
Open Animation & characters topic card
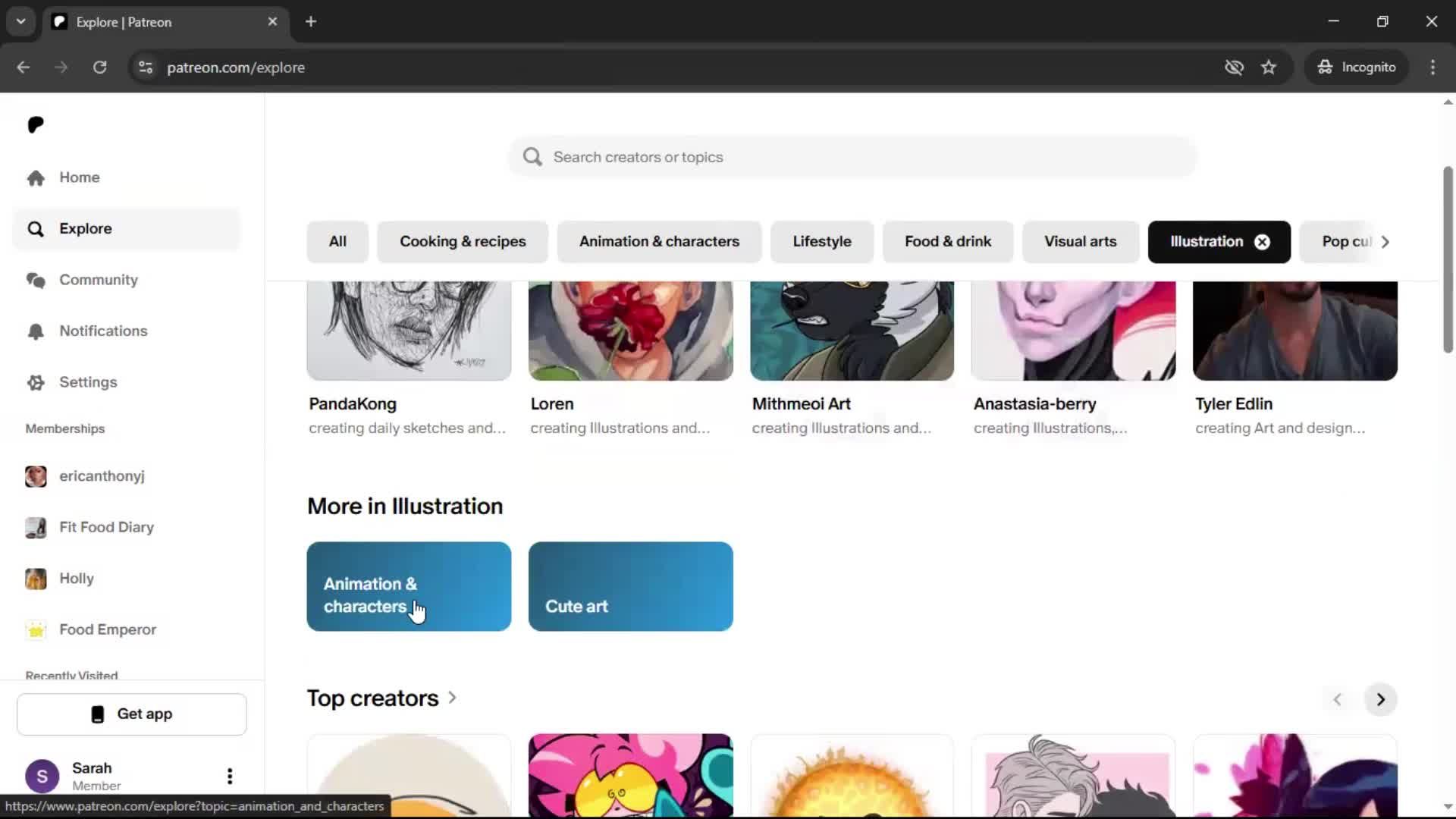(409, 586)
